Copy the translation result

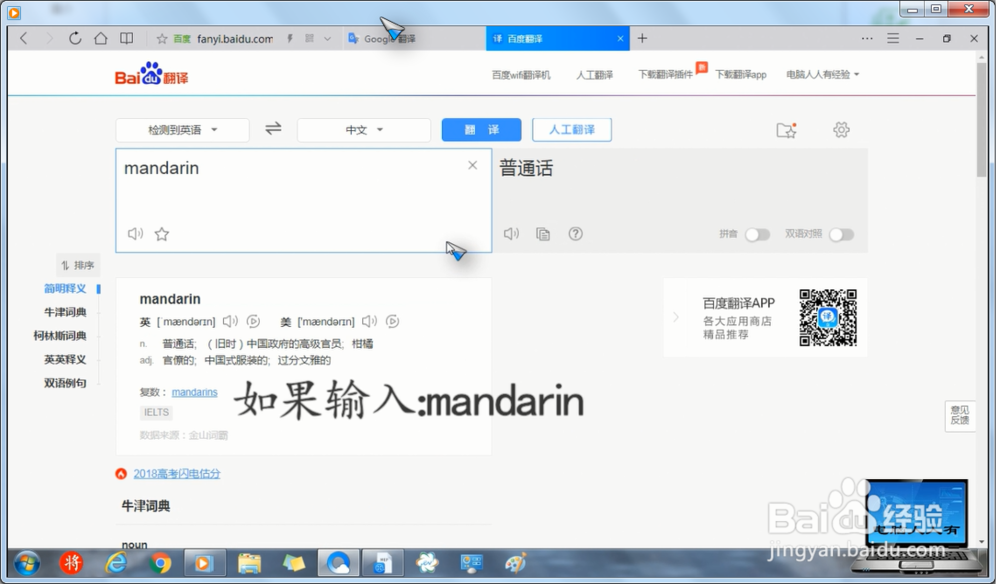[x=543, y=234]
